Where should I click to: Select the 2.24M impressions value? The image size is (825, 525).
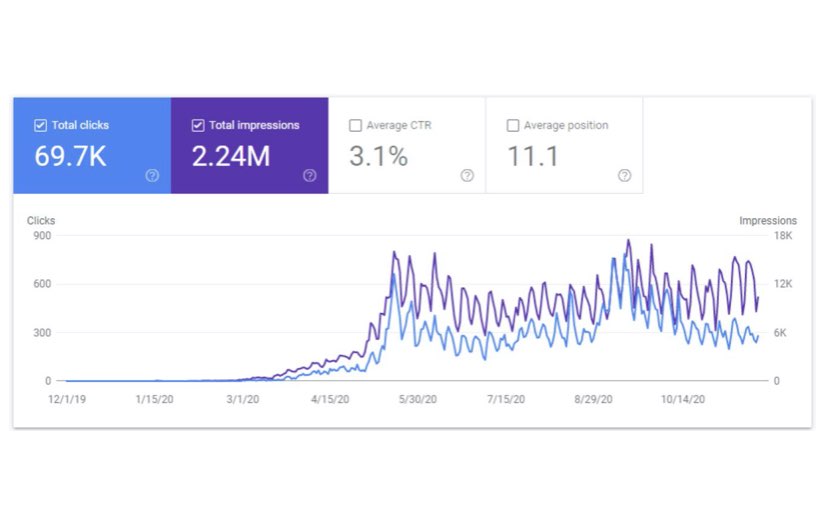tap(231, 156)
